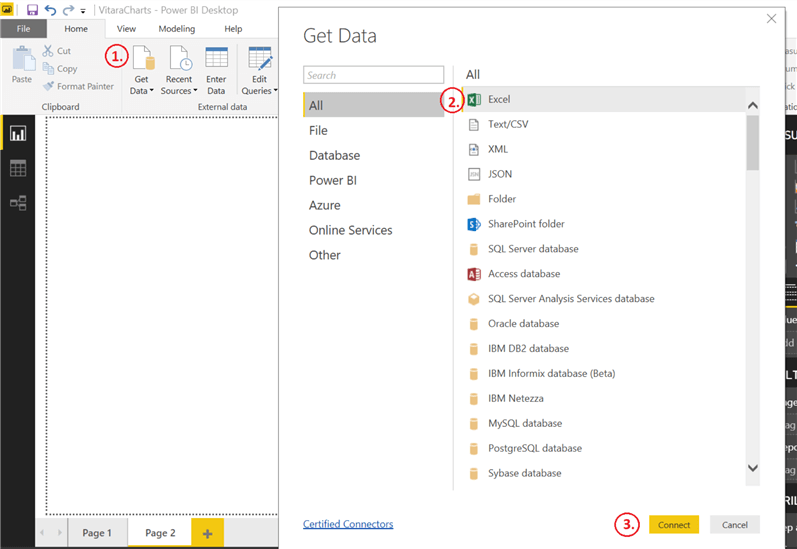Click the Edit Queries icon
797x549 pixels.
(x=260, y=58)
